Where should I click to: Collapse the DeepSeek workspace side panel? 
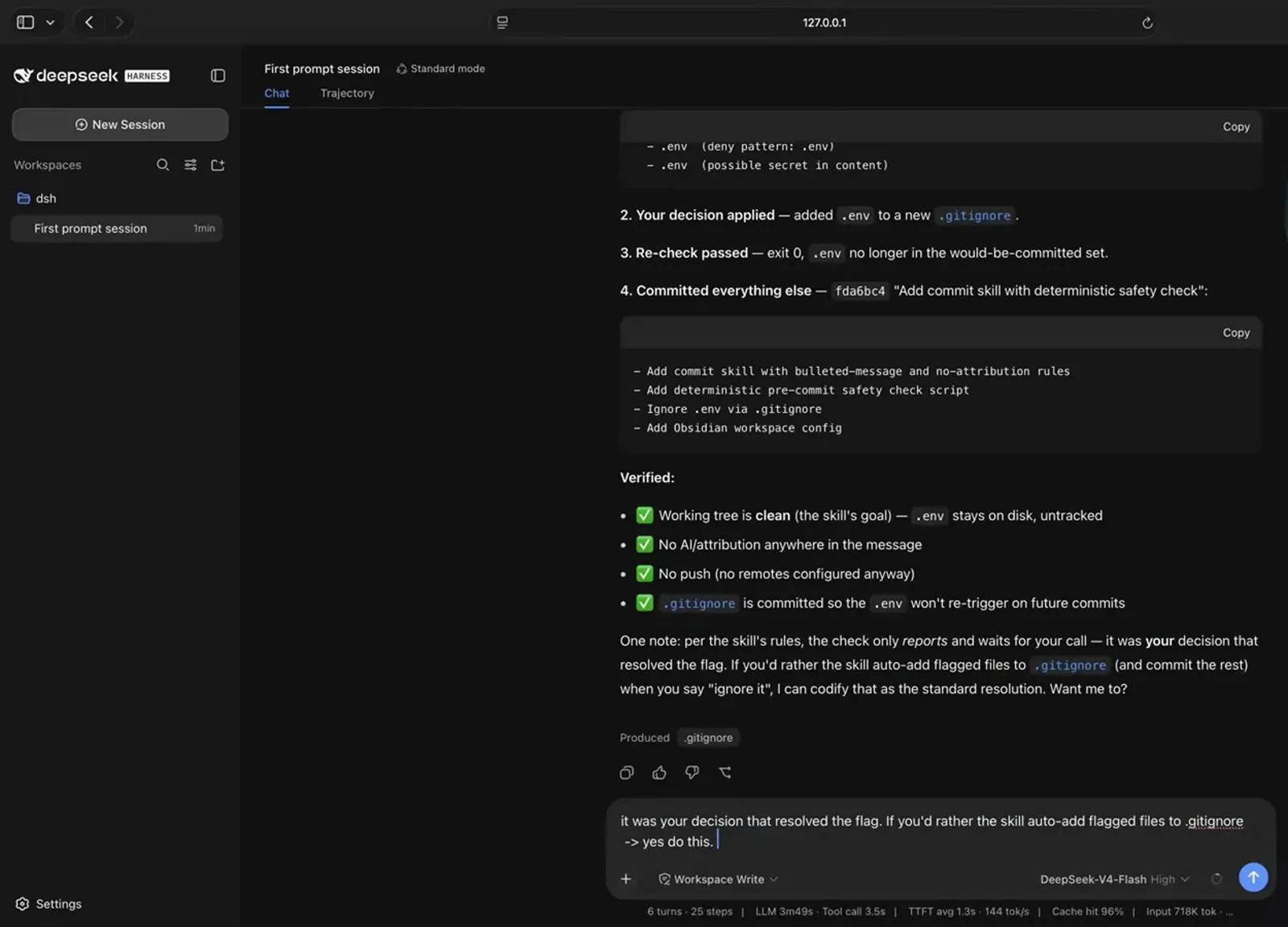[217, 76]
